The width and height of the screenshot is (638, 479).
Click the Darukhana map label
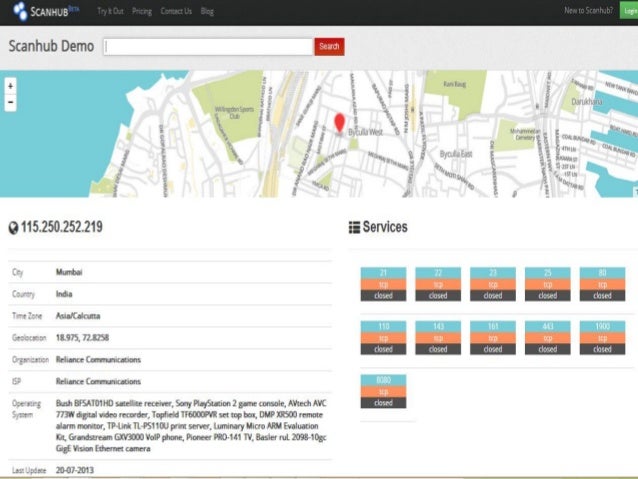coord(587,101)
